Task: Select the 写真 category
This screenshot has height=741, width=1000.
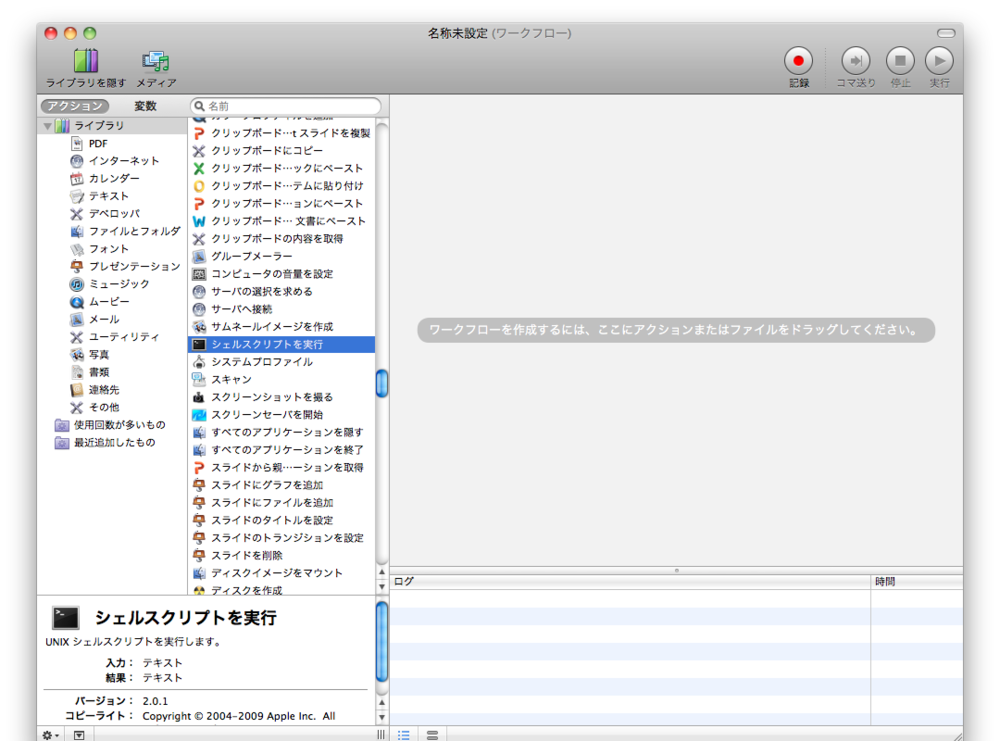Action: (89, 355)
